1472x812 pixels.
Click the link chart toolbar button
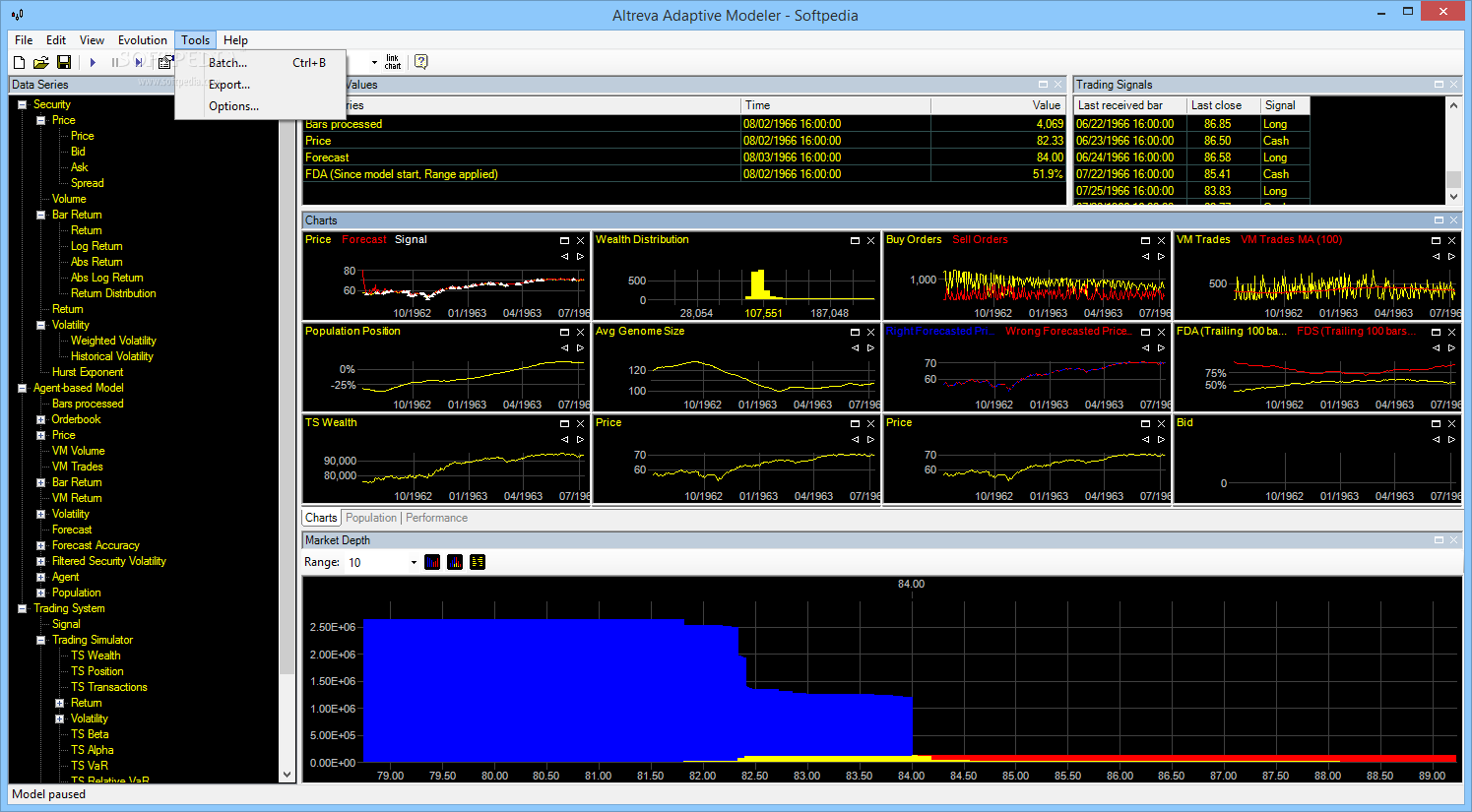click(x=393, y=62)
